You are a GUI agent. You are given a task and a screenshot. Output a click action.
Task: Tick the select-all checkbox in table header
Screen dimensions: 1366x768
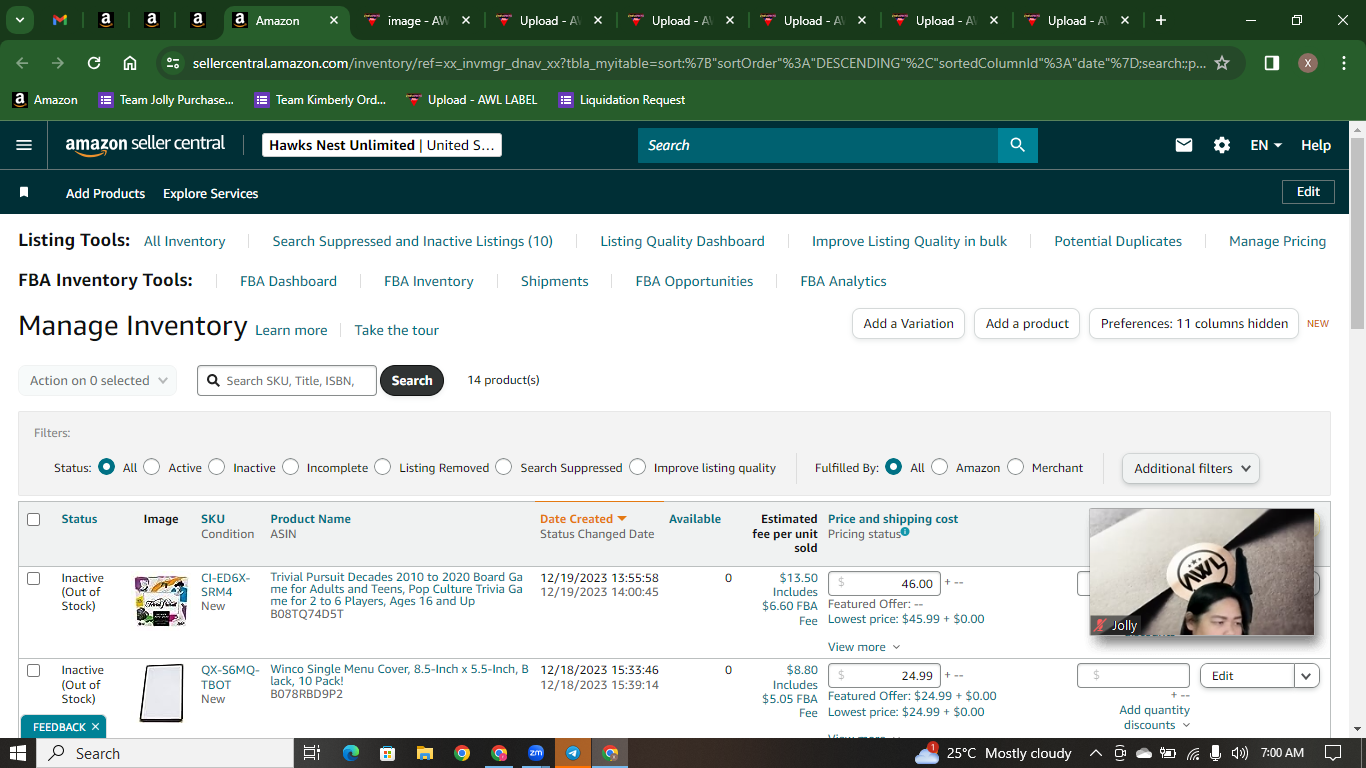(x=34, y=519)
